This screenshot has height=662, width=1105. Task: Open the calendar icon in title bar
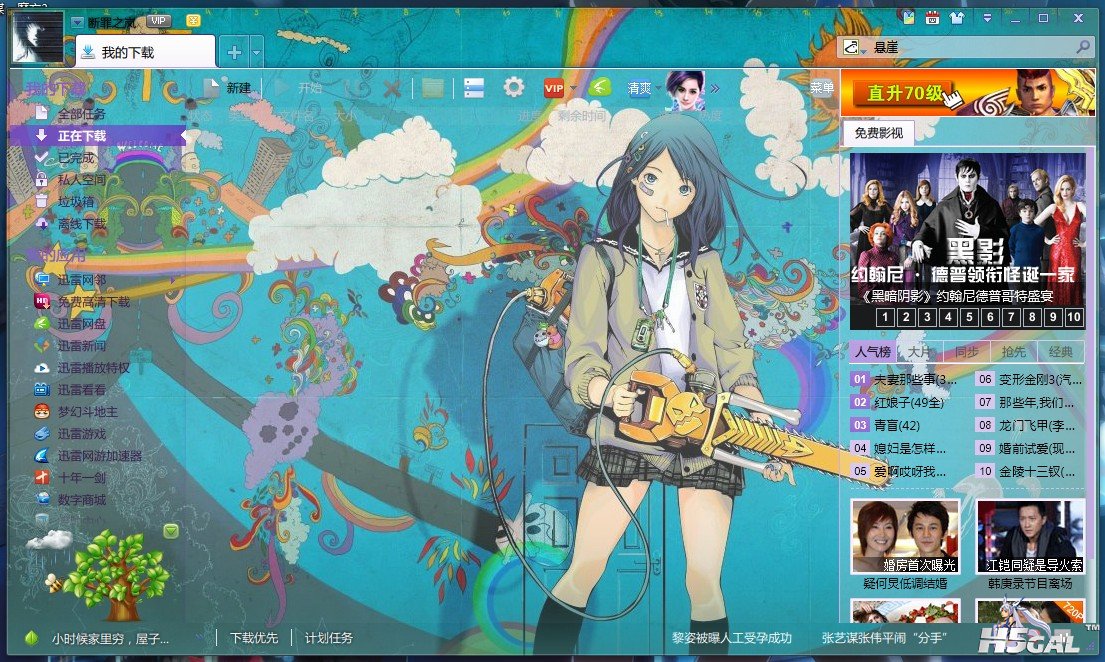932,18
